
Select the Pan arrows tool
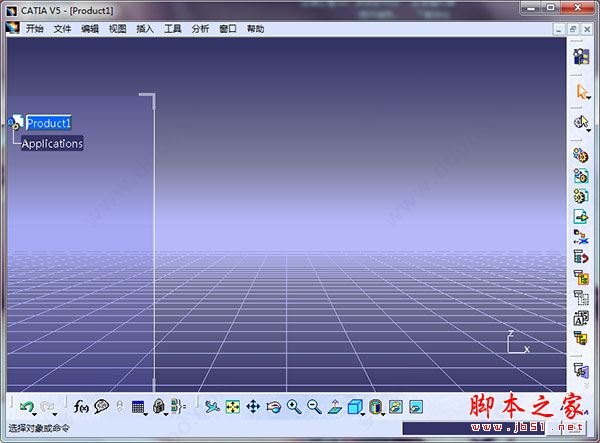[x=253, y=407]
